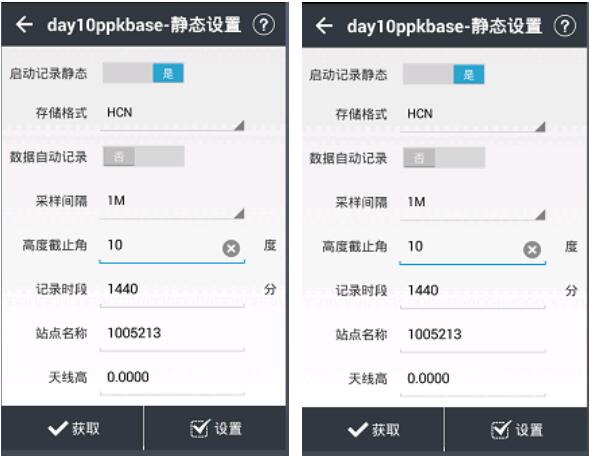Viewport: 590px width, 456px height.
Task: Go back using left screen's arrow icon
Action: (x=24, y=25)
